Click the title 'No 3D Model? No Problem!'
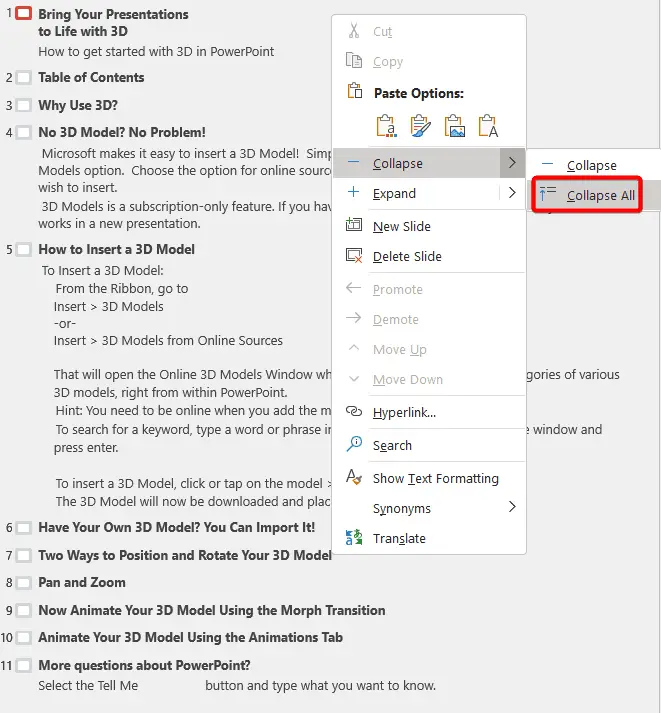 click(122, 132)
